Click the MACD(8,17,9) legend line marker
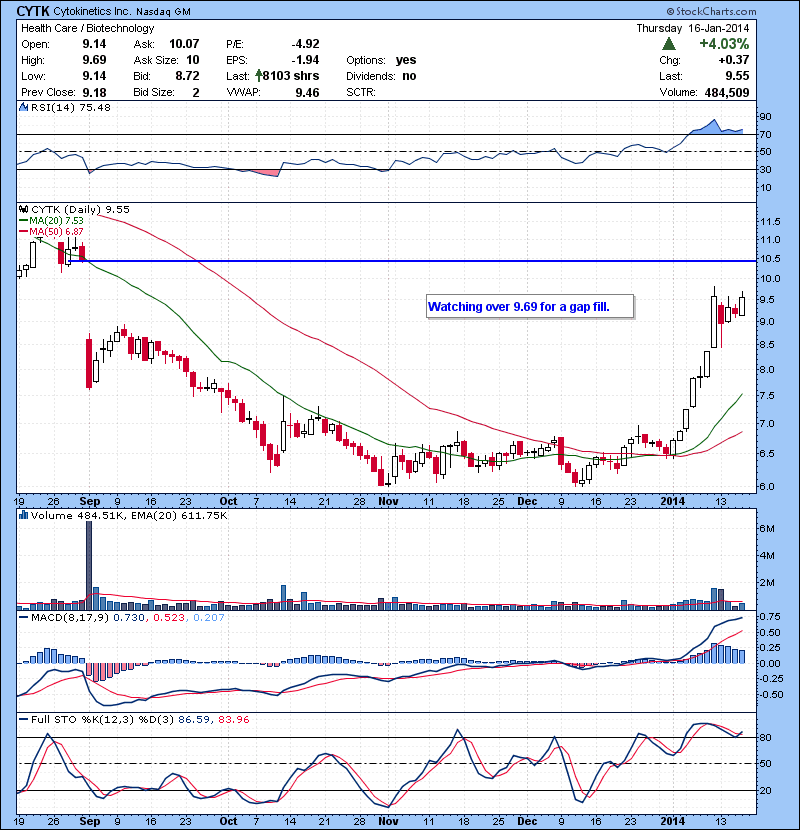Image resolution: width=800 pixels, height=830 pixels. click(x=23, y=617)
